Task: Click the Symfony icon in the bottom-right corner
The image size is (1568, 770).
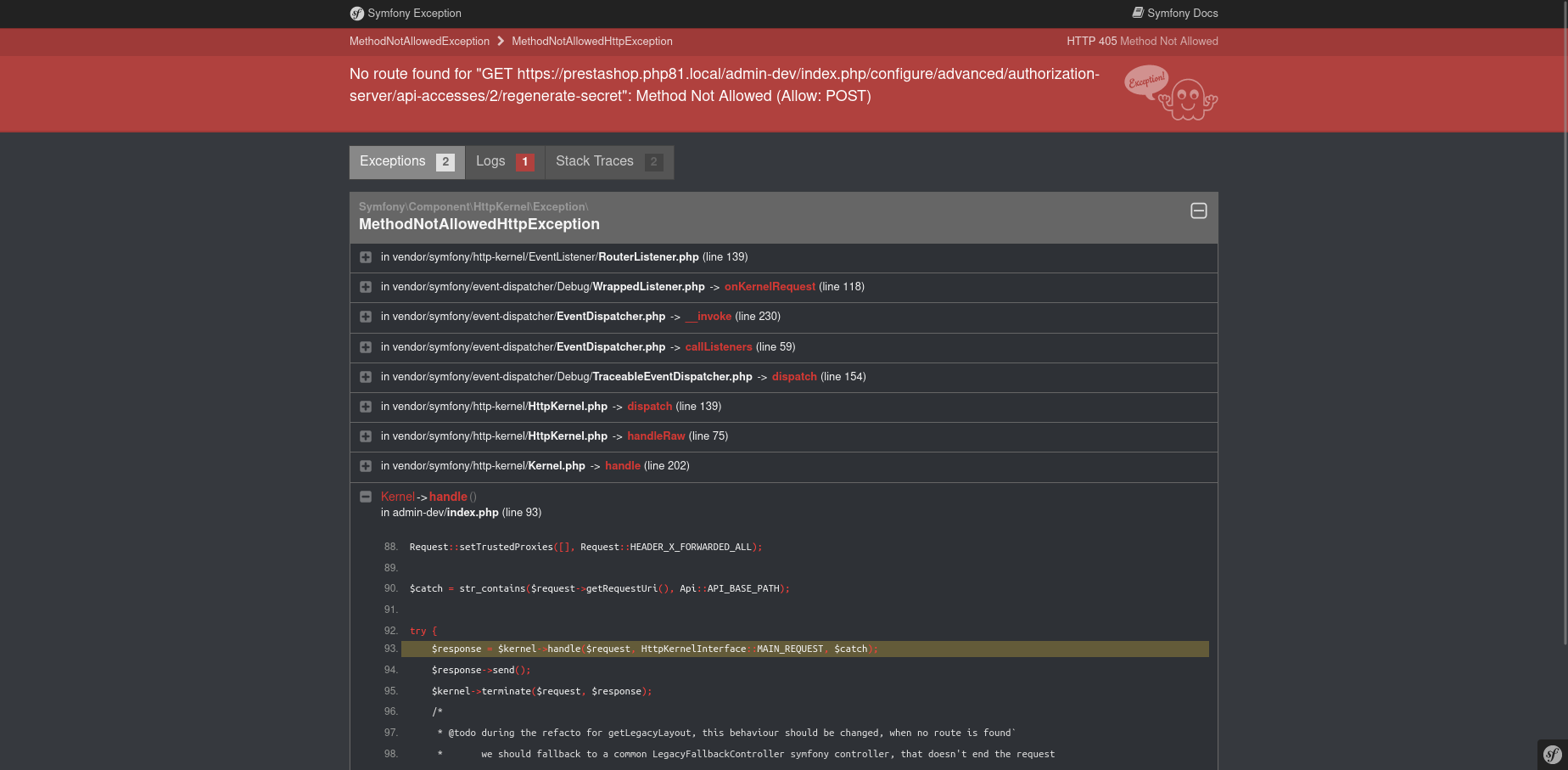Action: tap(1551, 754)
